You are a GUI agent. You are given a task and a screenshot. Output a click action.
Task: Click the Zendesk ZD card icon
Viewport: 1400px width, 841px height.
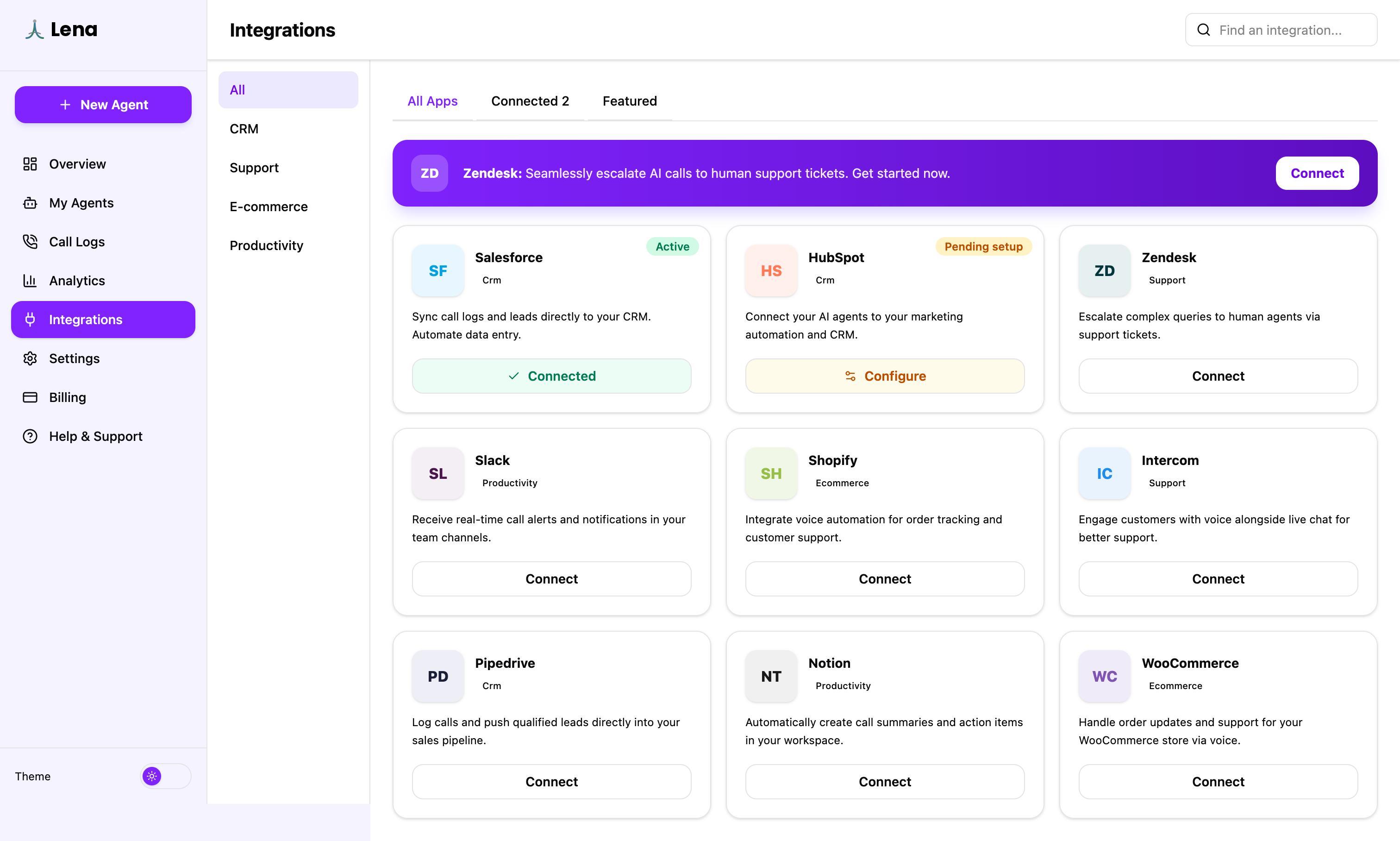1104,270
